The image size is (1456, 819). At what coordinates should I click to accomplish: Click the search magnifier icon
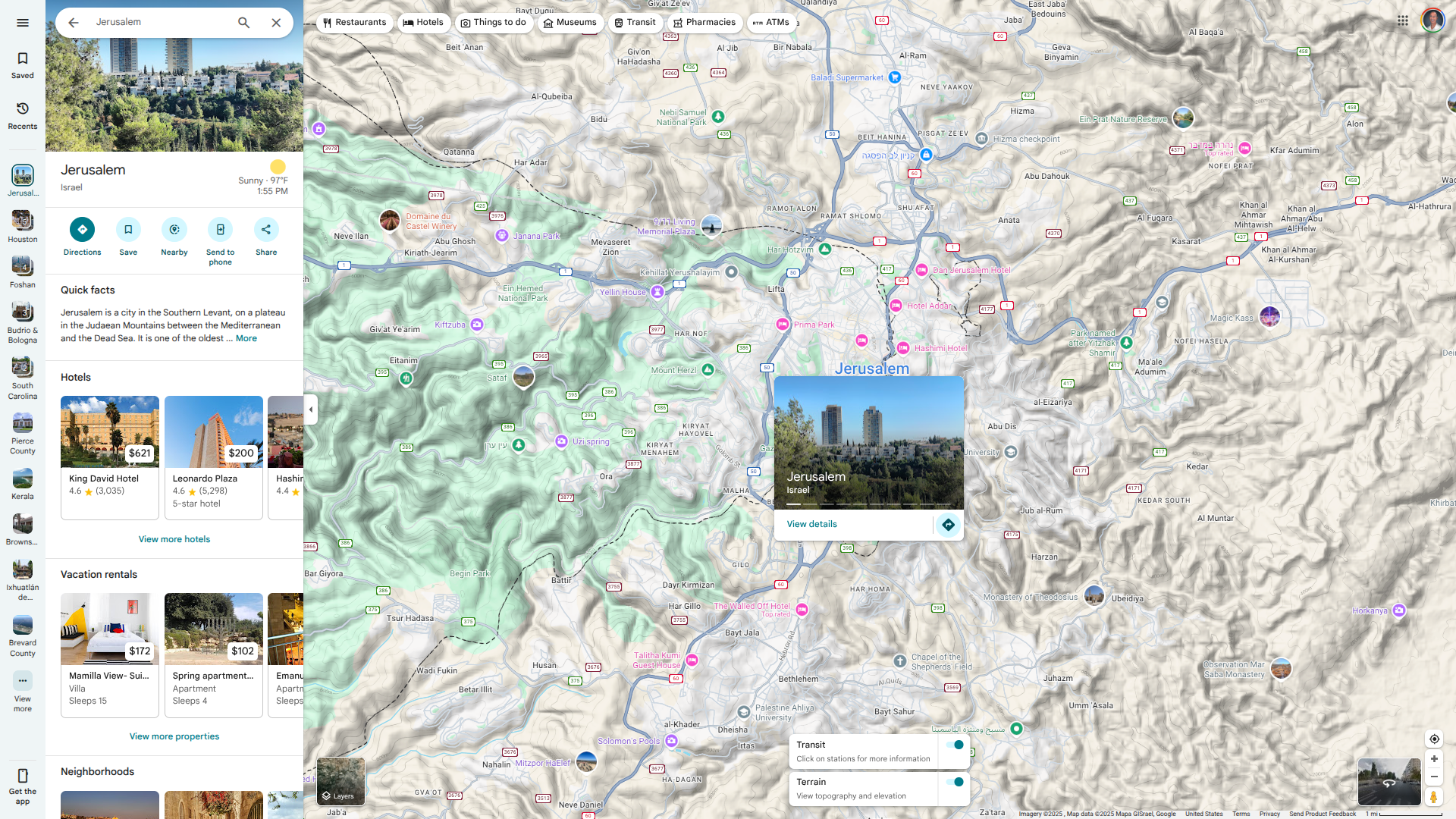tap(243, 23)
